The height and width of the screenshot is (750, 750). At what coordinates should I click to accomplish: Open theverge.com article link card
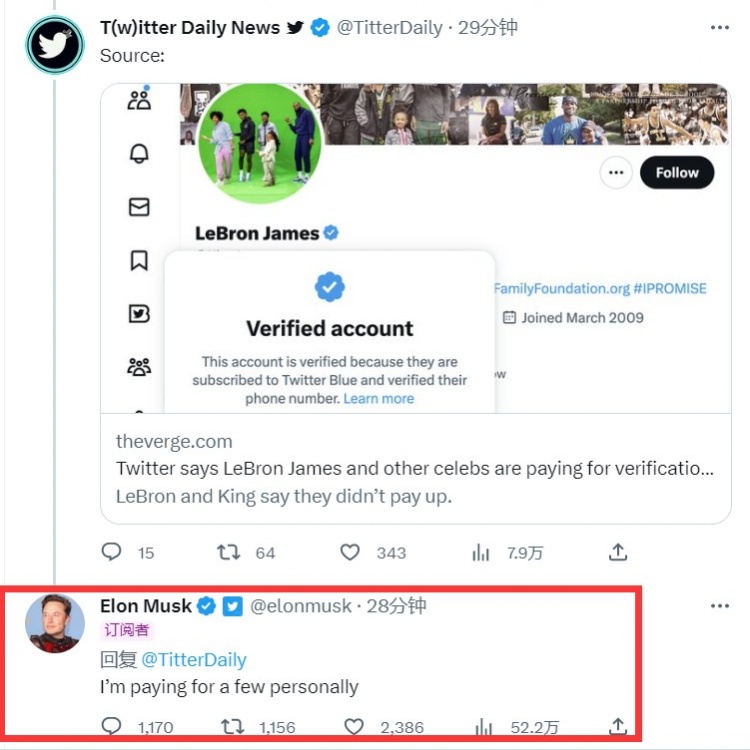[x=415, y=468]
